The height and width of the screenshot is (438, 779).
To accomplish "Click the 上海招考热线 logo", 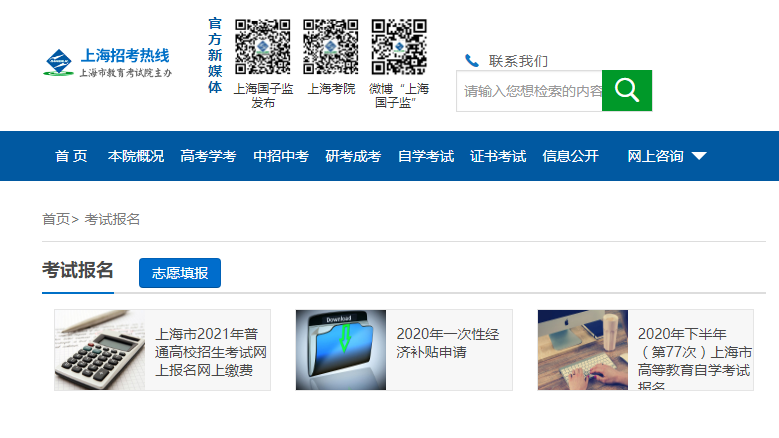I will click(108, 63).
